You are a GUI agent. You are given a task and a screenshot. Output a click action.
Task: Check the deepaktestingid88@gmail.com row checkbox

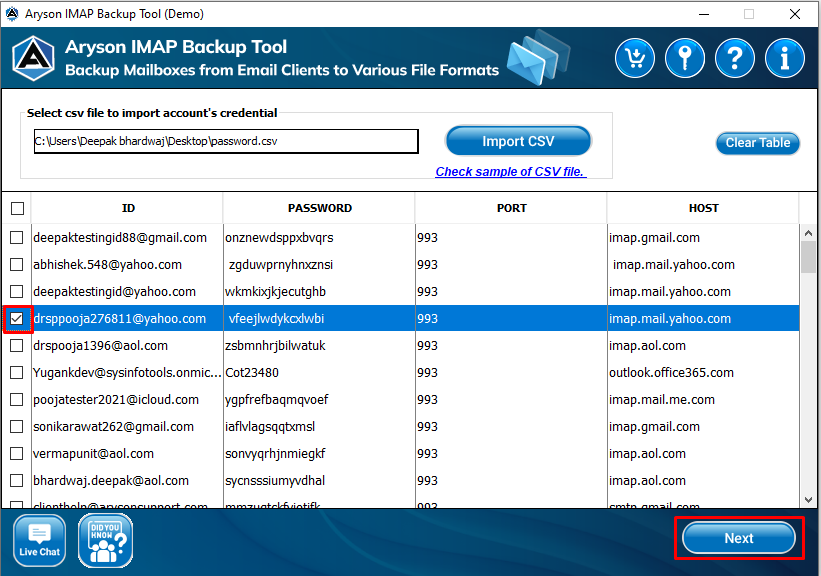click(17, 238)
